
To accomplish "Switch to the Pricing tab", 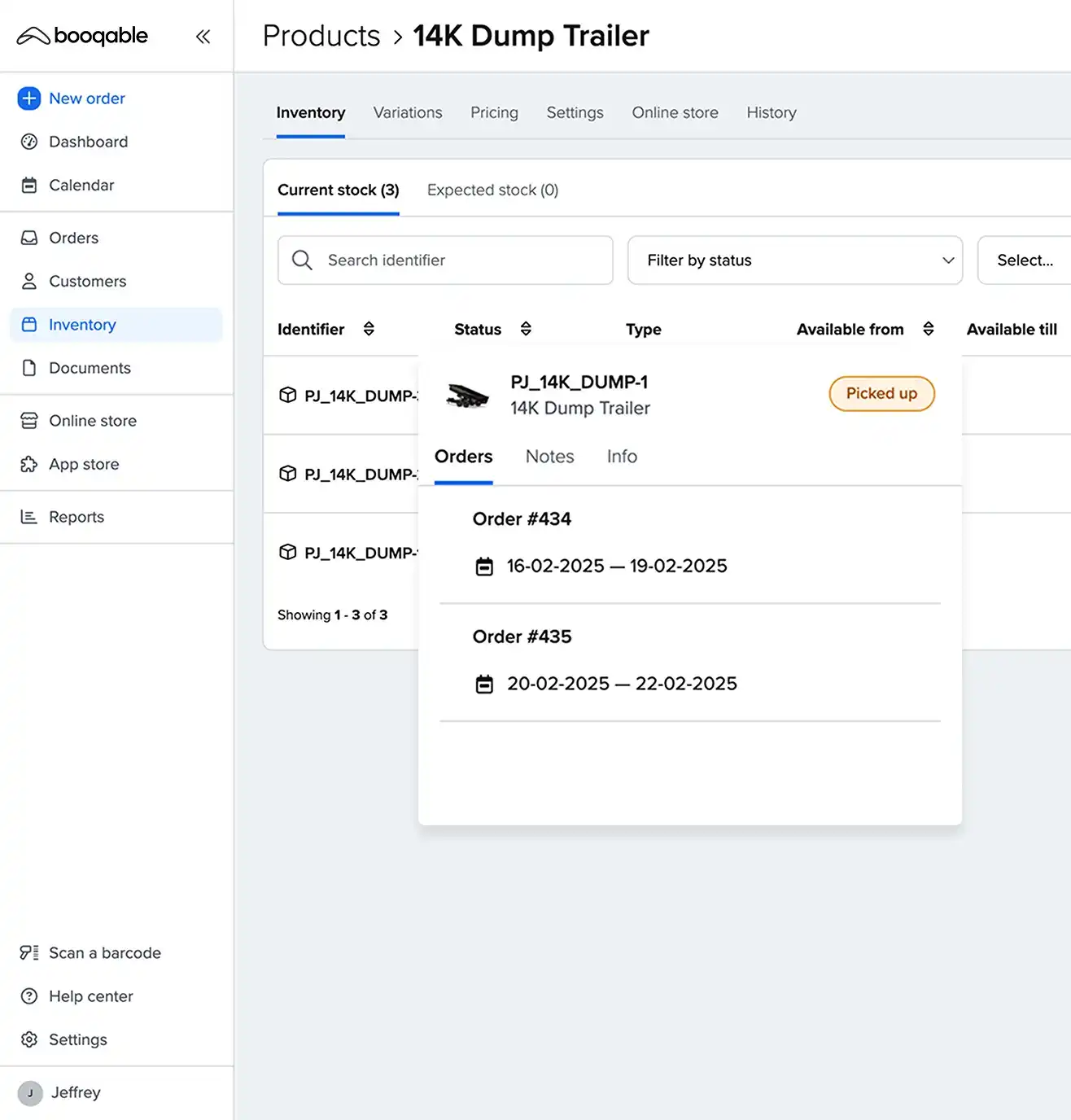I will pyautogui.click(x=493, y=113).
